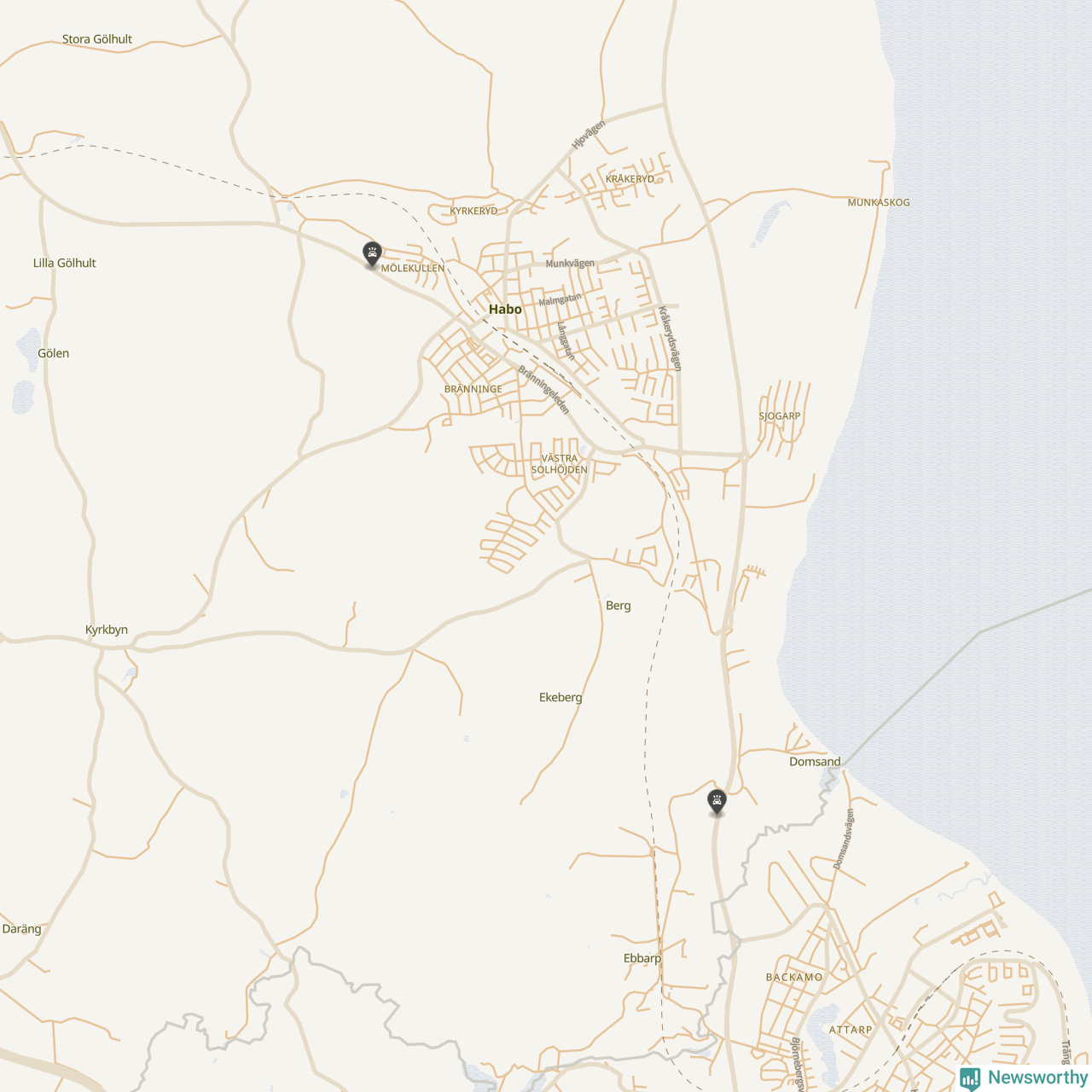Click the Domsand place label

pyautogui.click(x=815, y=762)
